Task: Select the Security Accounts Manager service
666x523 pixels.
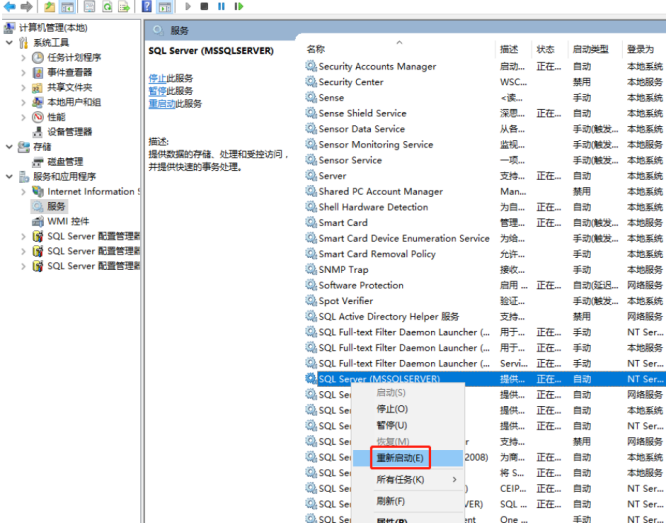Action: (485, 66)
